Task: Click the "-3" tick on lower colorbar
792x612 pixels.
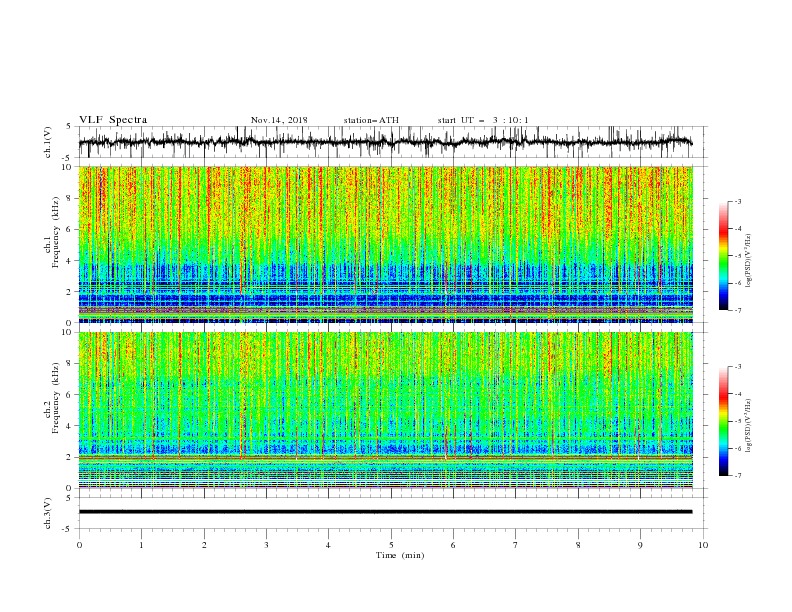Action: pyautogui.click(x=738, y=367)
